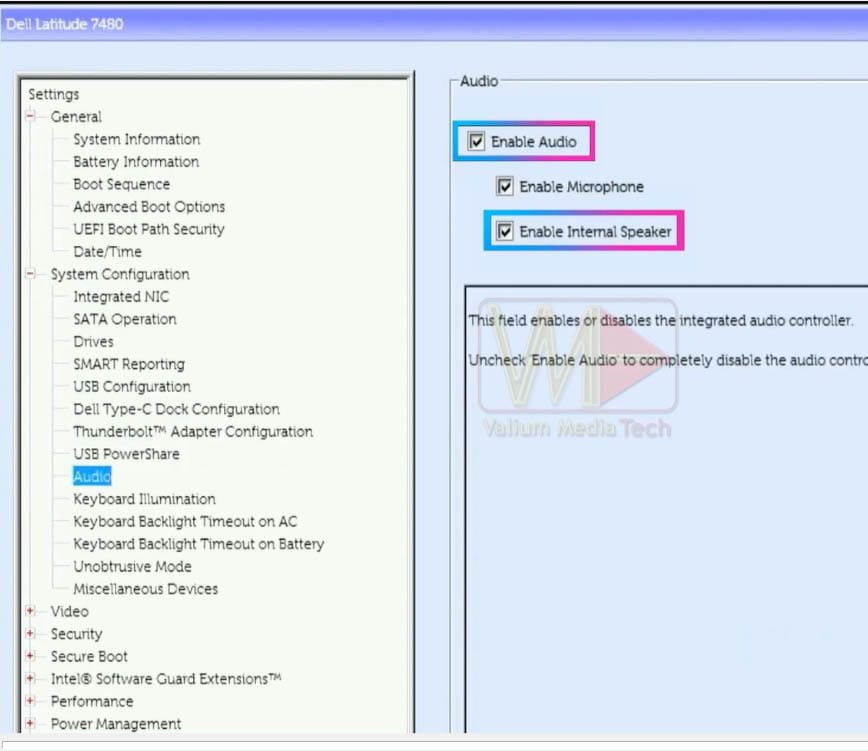The image size is (868, 751).
Task: Expand the Security section
Action: coord(30,634)
